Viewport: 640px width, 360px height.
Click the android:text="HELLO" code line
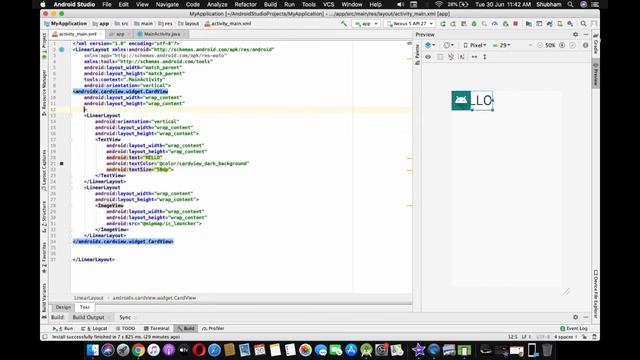point(134,157)
